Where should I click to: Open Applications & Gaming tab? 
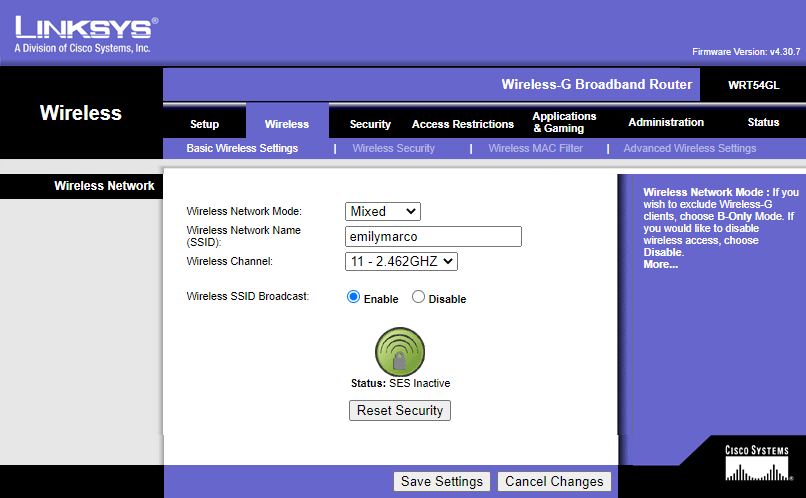pyautogui.click(x=564, y=122)
